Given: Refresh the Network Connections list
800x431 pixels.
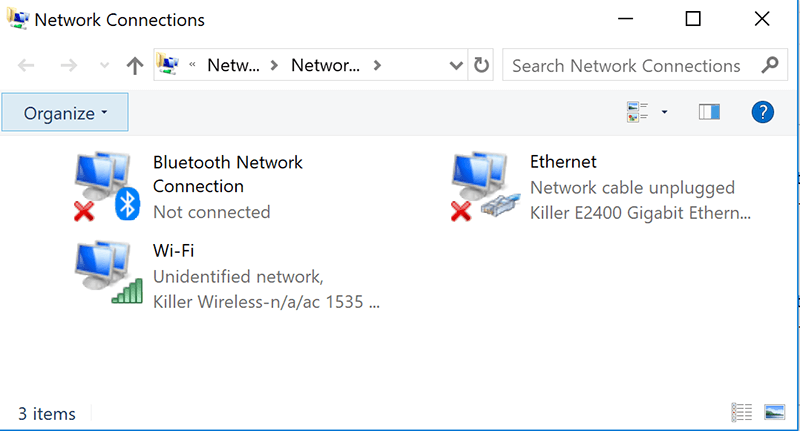Looking at the screenshot, I should pos(482,66).
